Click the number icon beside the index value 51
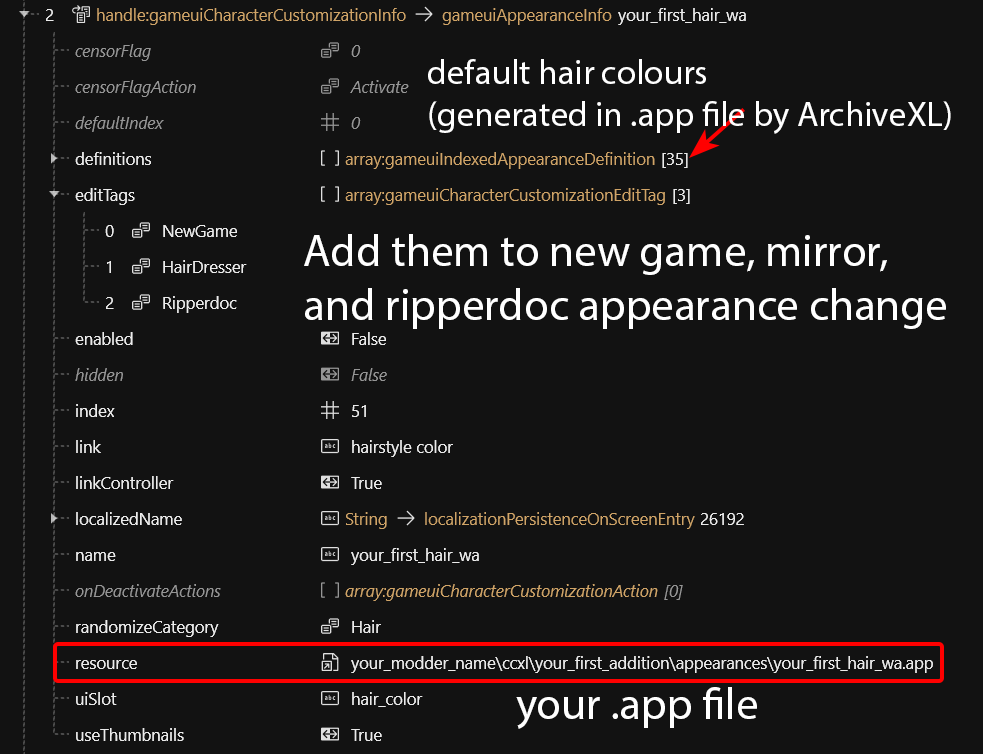This screenshot has height=754, width=983. pyautogui.click(x=329, y=411)
